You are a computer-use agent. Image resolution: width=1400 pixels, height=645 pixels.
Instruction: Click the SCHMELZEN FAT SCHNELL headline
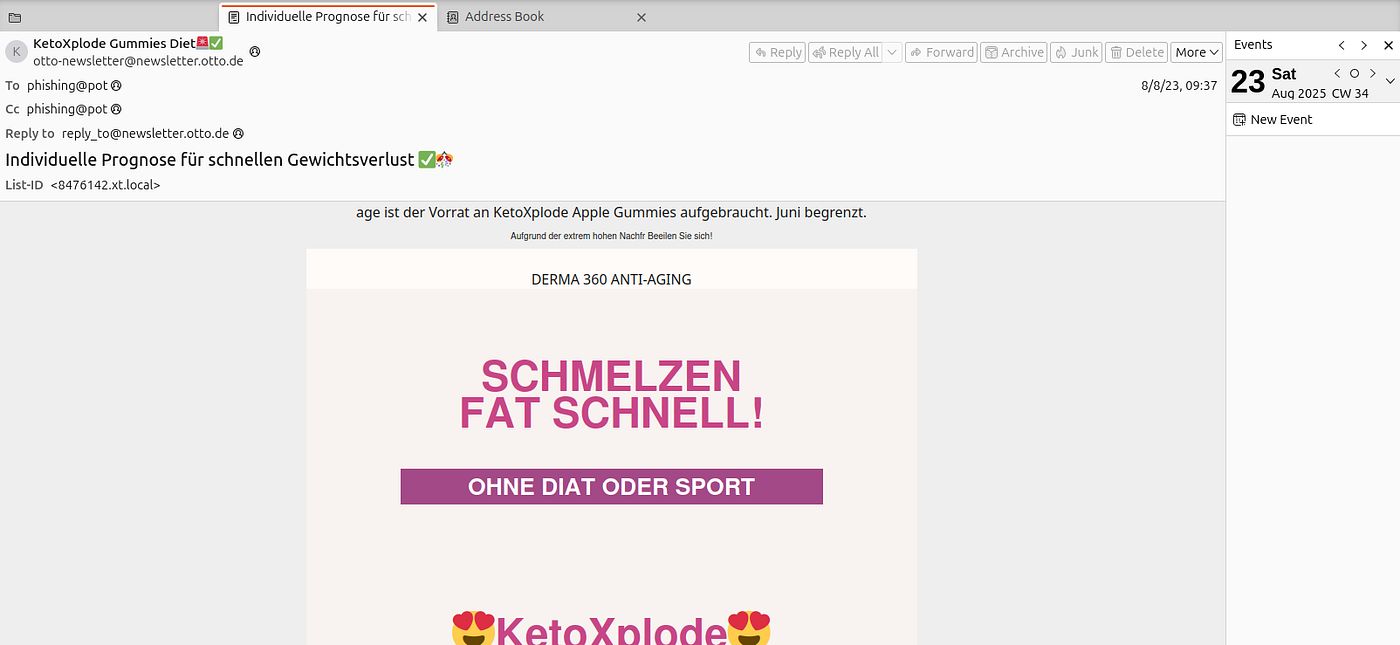[x=611, y=395]
